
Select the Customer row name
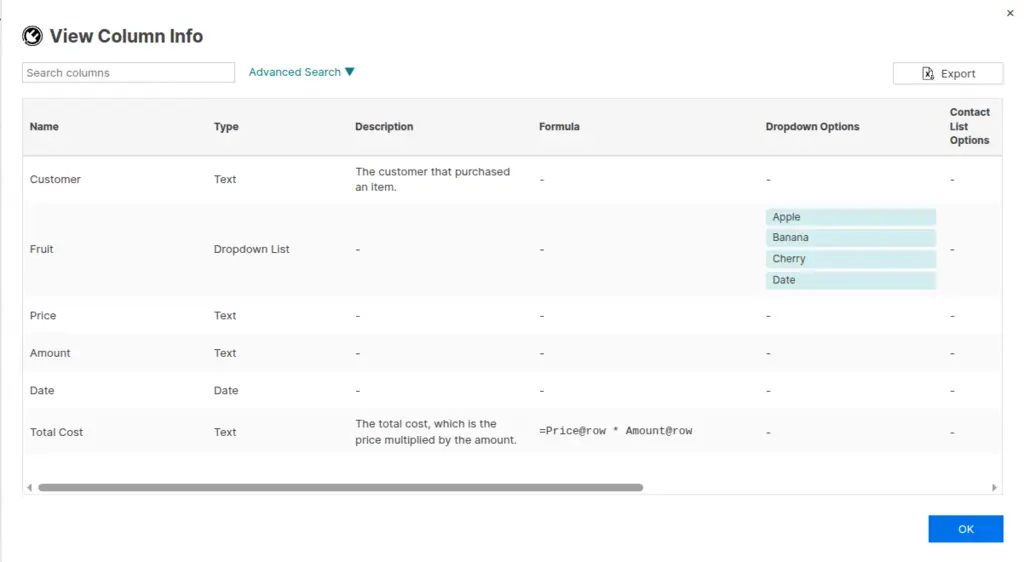coord(55,180)
